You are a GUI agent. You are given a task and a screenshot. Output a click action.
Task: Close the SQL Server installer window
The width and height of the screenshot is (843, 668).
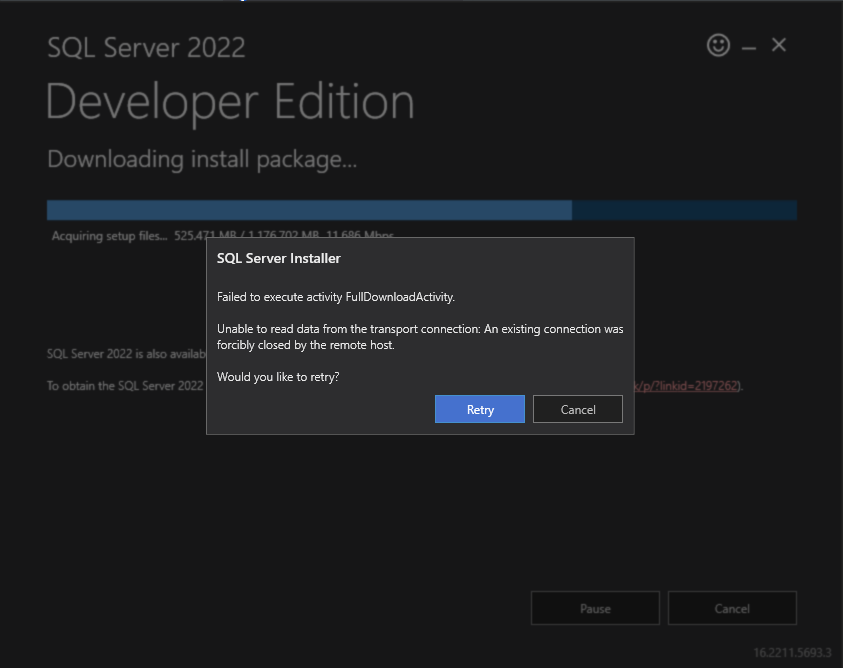pos(778,45)
